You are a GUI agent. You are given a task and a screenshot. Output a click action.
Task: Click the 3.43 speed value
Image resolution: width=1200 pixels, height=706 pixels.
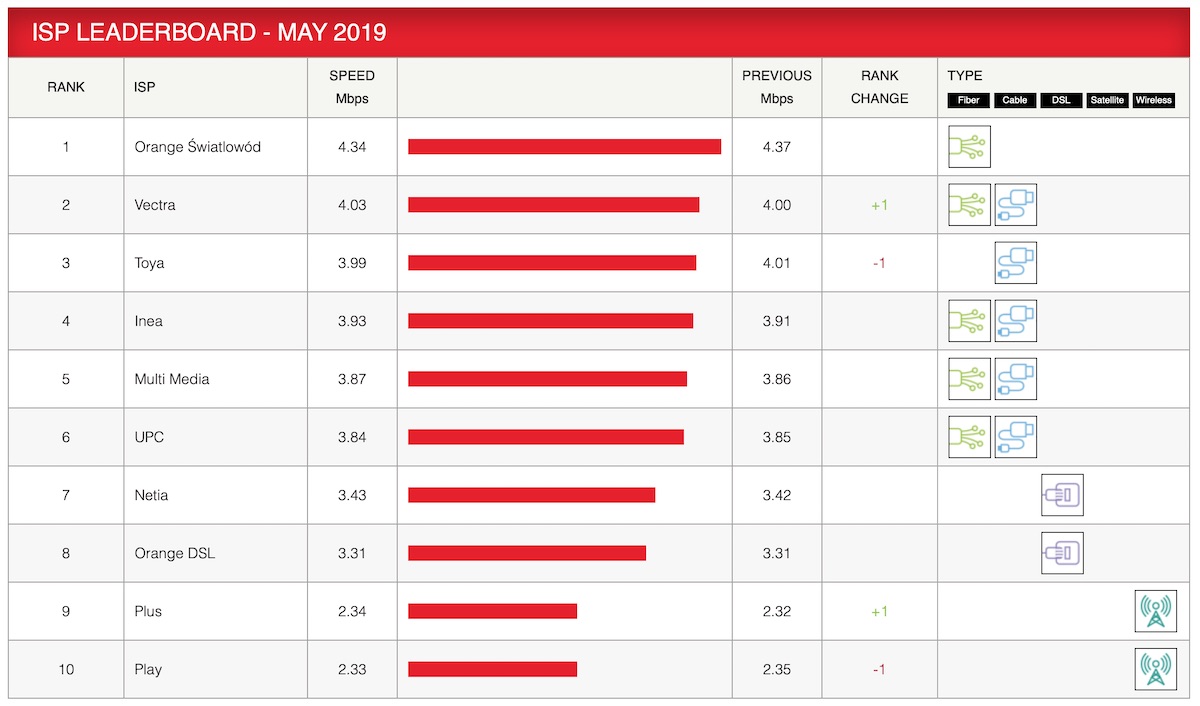click(x=352, y=495)
